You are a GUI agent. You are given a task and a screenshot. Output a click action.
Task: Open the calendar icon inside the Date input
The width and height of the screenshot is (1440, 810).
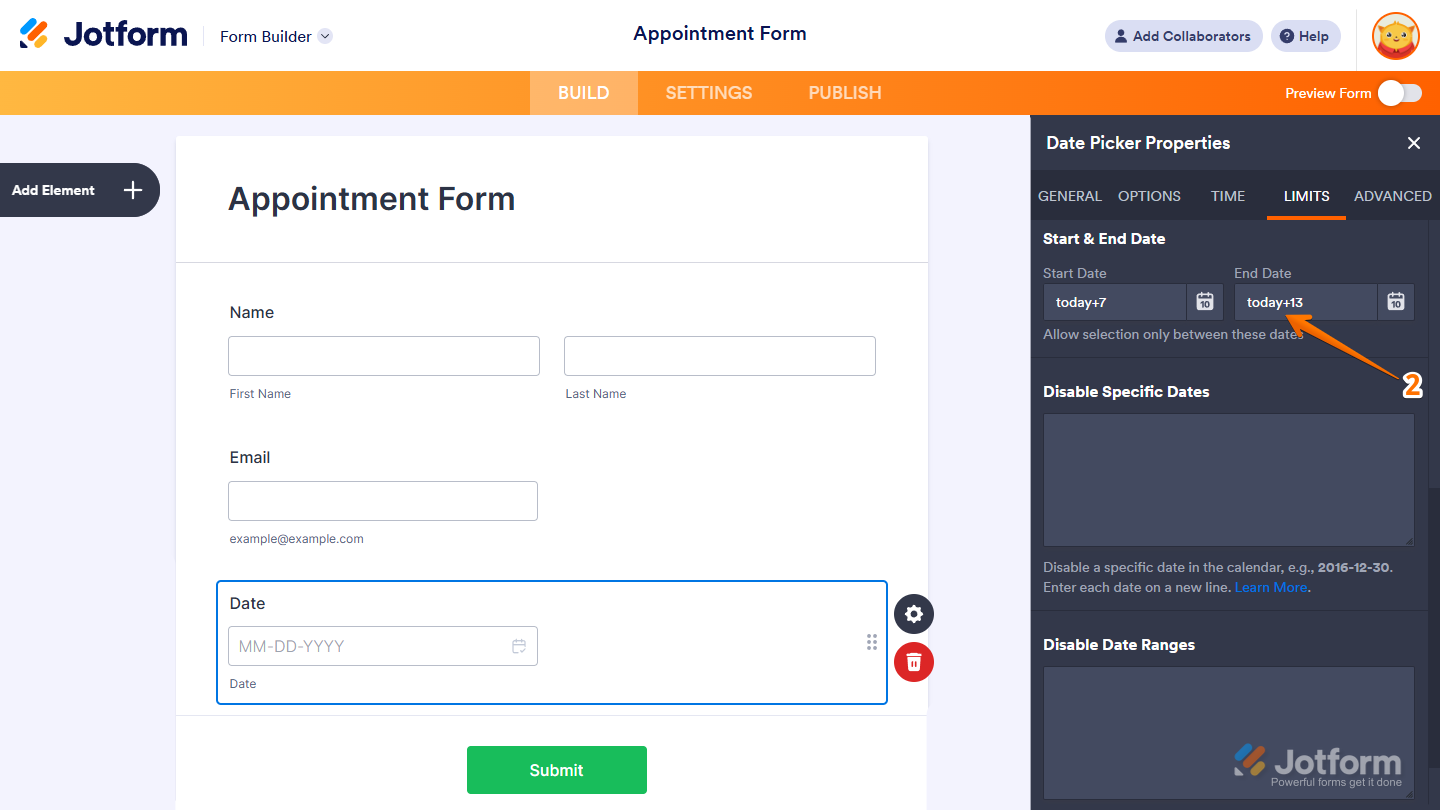pos(519,646)
